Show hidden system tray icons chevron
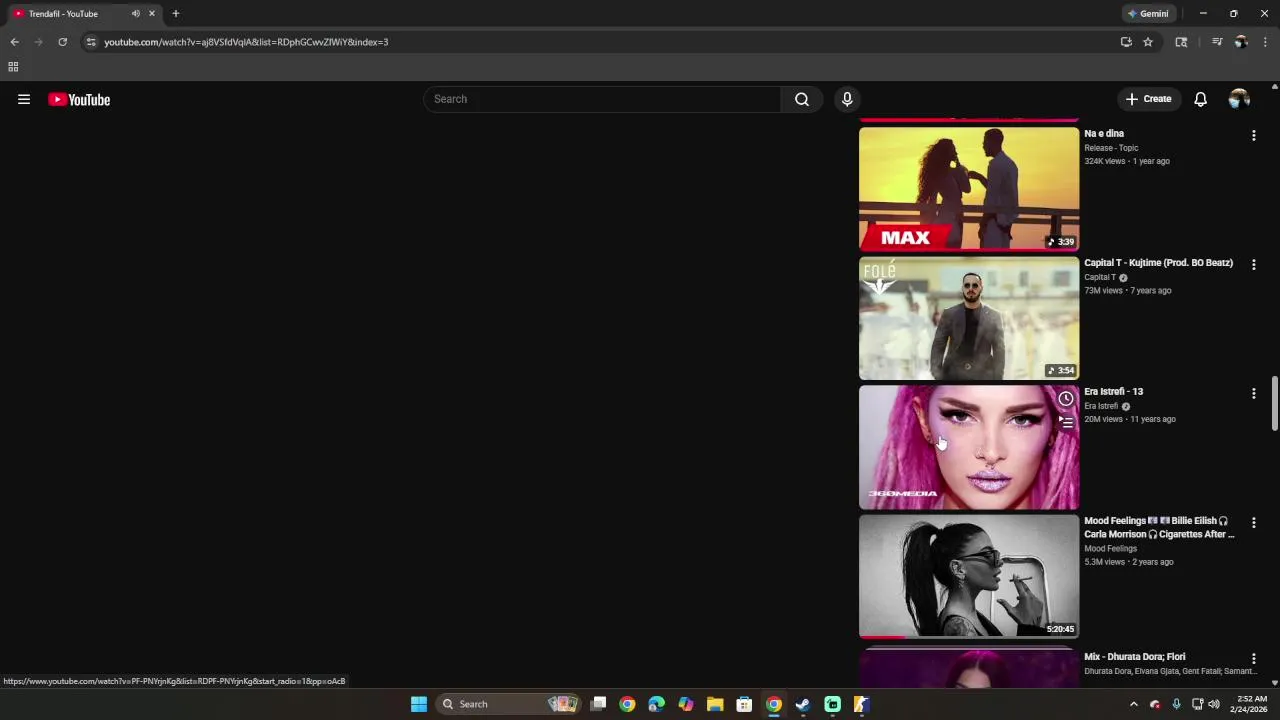 point(1133,704)
